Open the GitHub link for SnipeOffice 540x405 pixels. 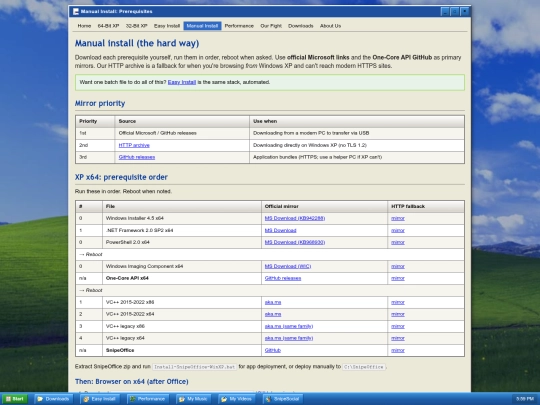[x=272, y=350]
